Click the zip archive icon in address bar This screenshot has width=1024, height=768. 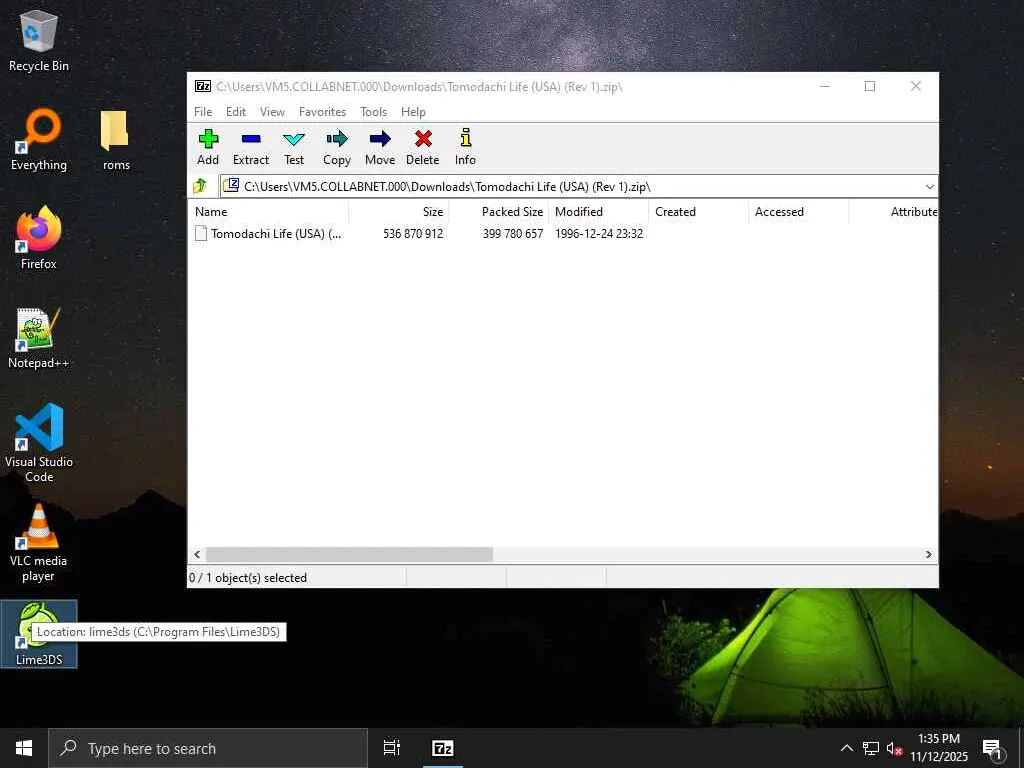pos(231,186)
